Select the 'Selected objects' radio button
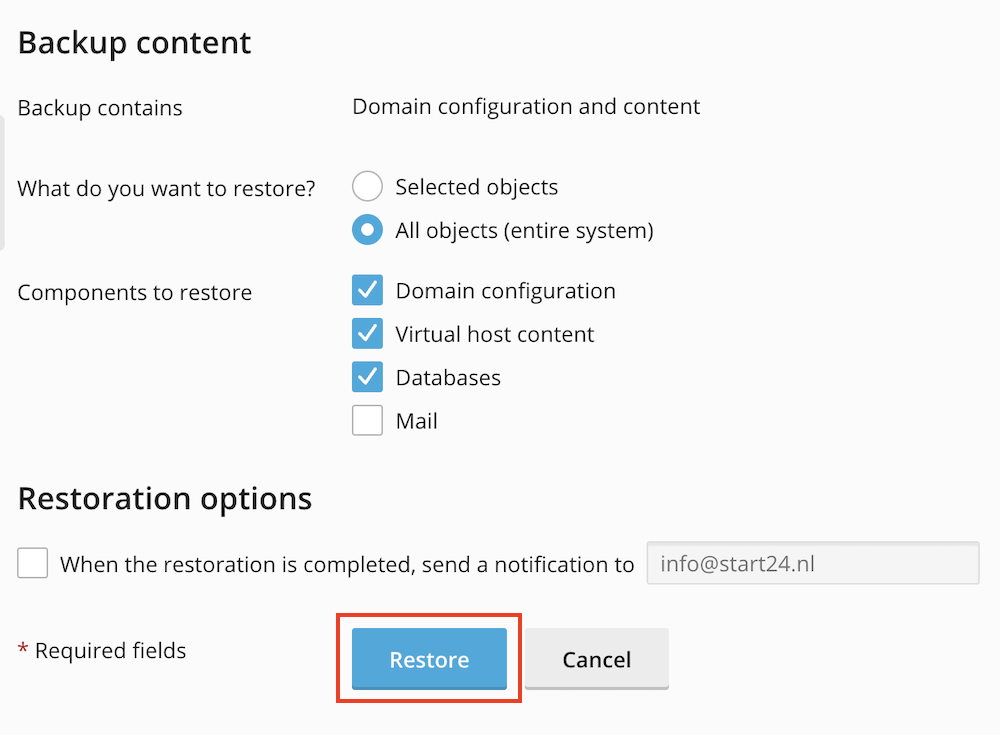1000x735 pixels. (x=367, y=187)
